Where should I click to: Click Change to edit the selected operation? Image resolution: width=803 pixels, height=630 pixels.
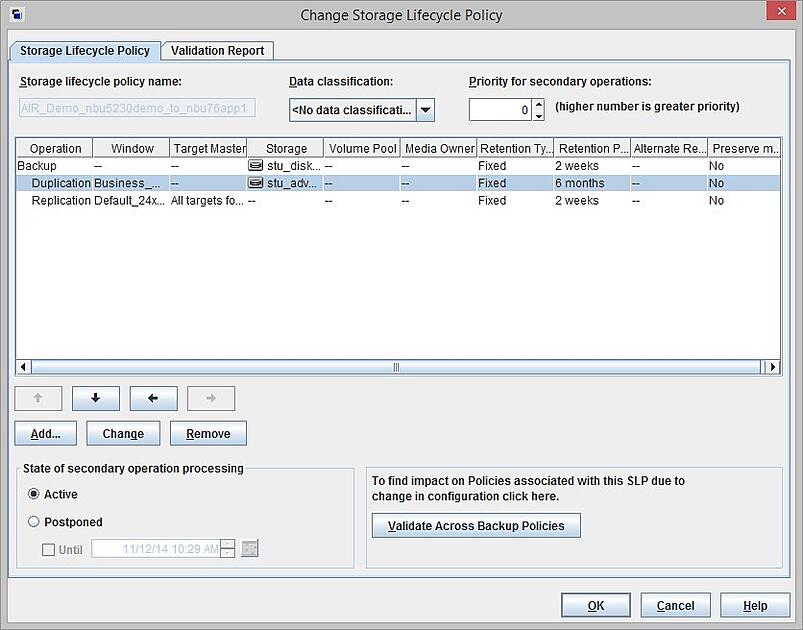click(122, 433)
